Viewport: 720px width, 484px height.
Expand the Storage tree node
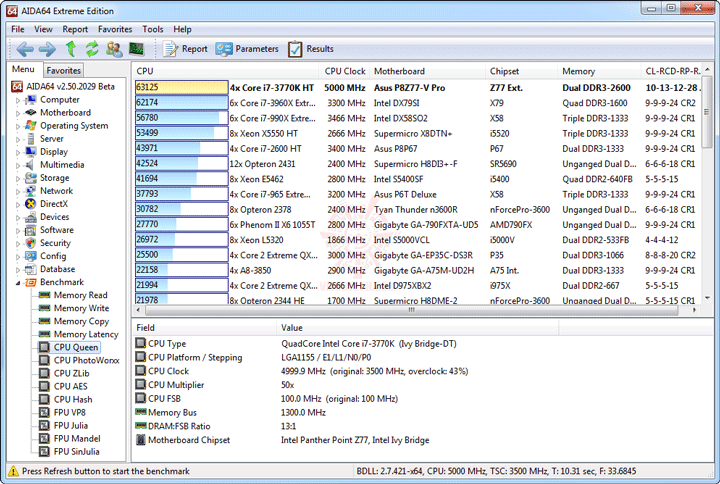pyautogui.click(x=18, y=178)
